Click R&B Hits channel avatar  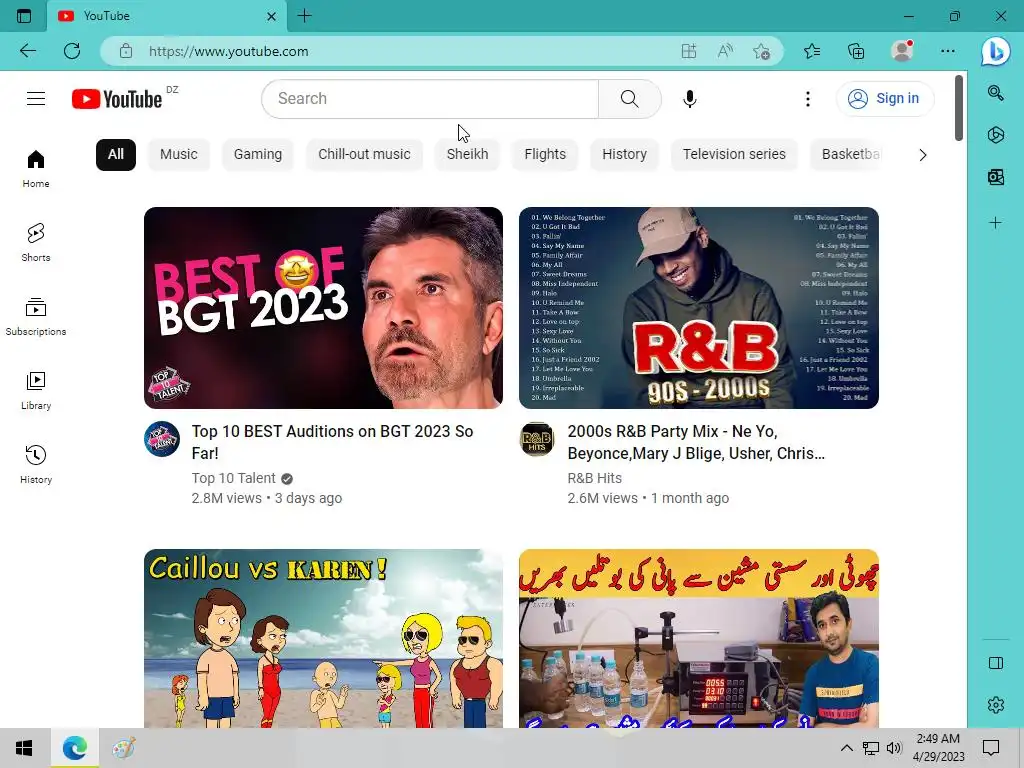pyautogui.click(x=537, y=439)
